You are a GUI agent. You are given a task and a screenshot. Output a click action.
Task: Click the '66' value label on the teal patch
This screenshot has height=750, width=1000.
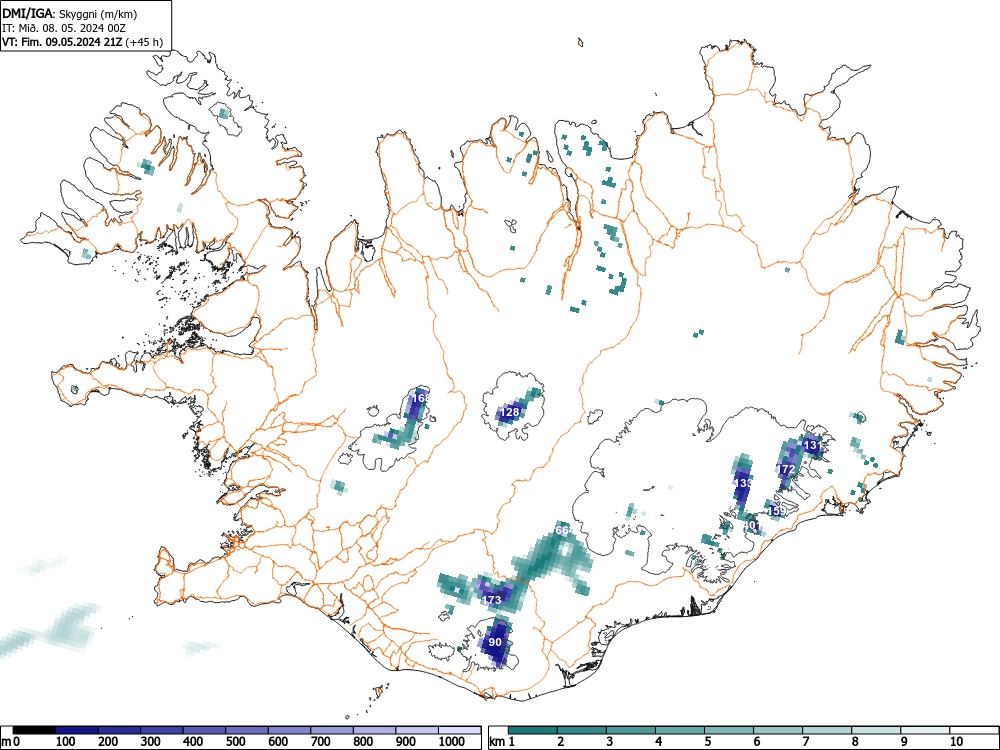(562, 530)
